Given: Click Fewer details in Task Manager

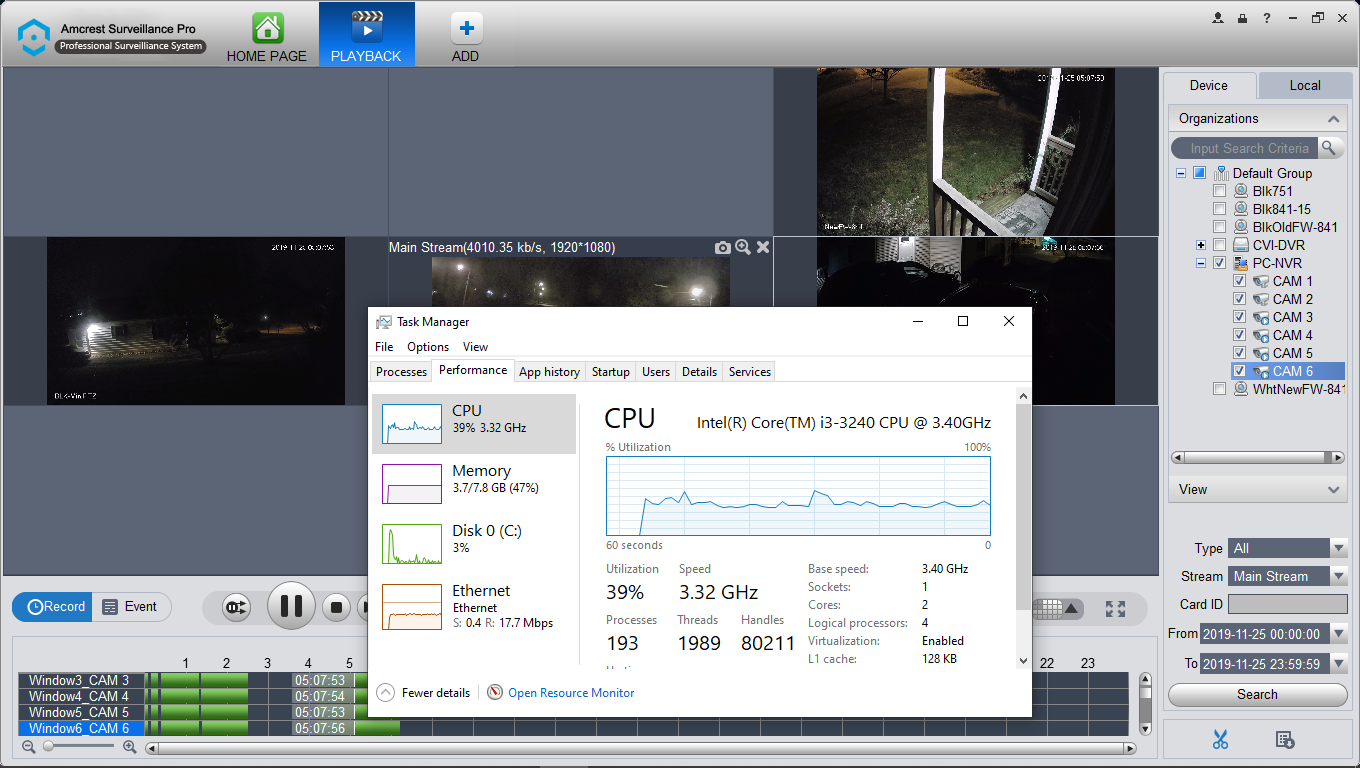Looking at the screenshot, I should 424,692.
